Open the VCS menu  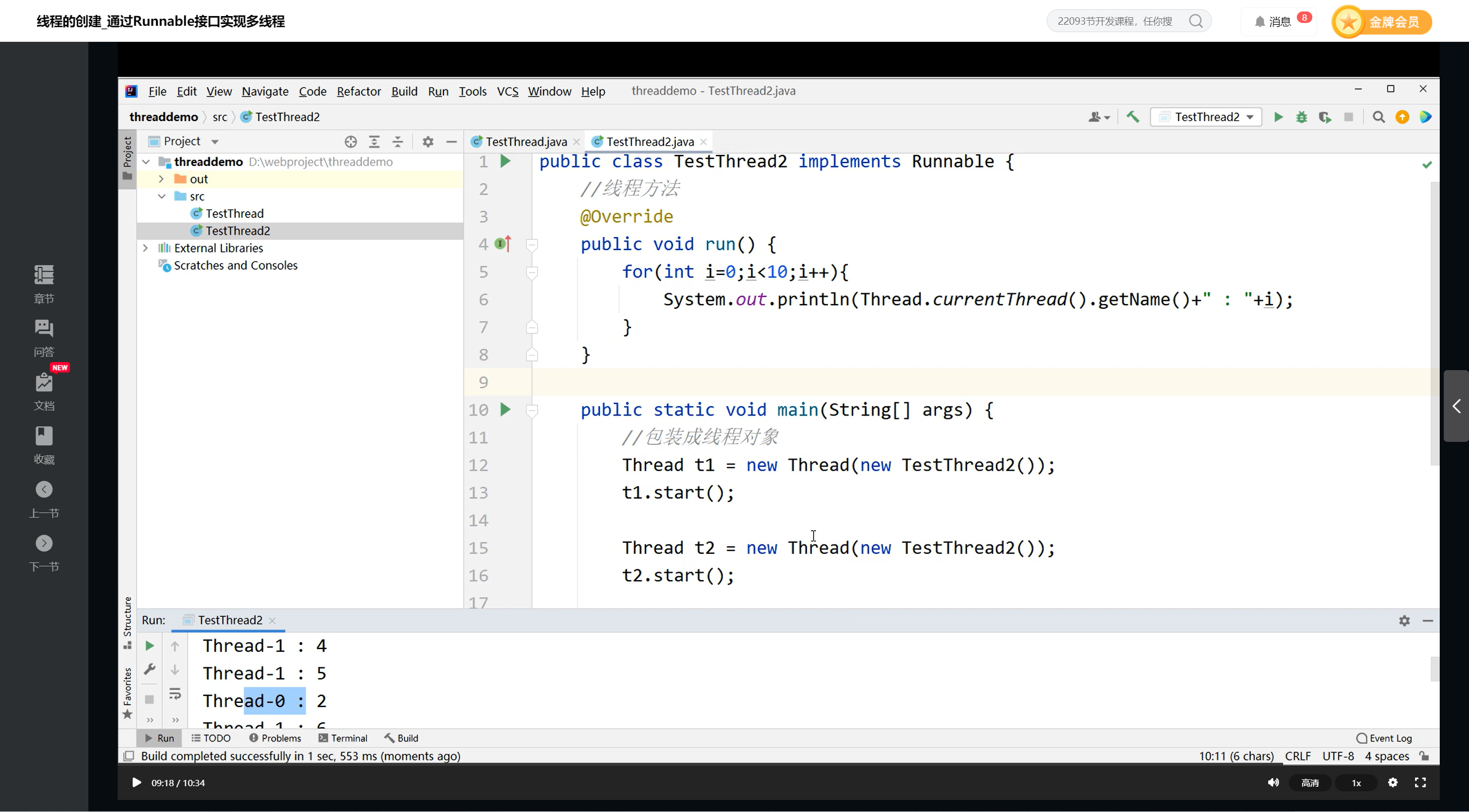(x=507, y=91)
